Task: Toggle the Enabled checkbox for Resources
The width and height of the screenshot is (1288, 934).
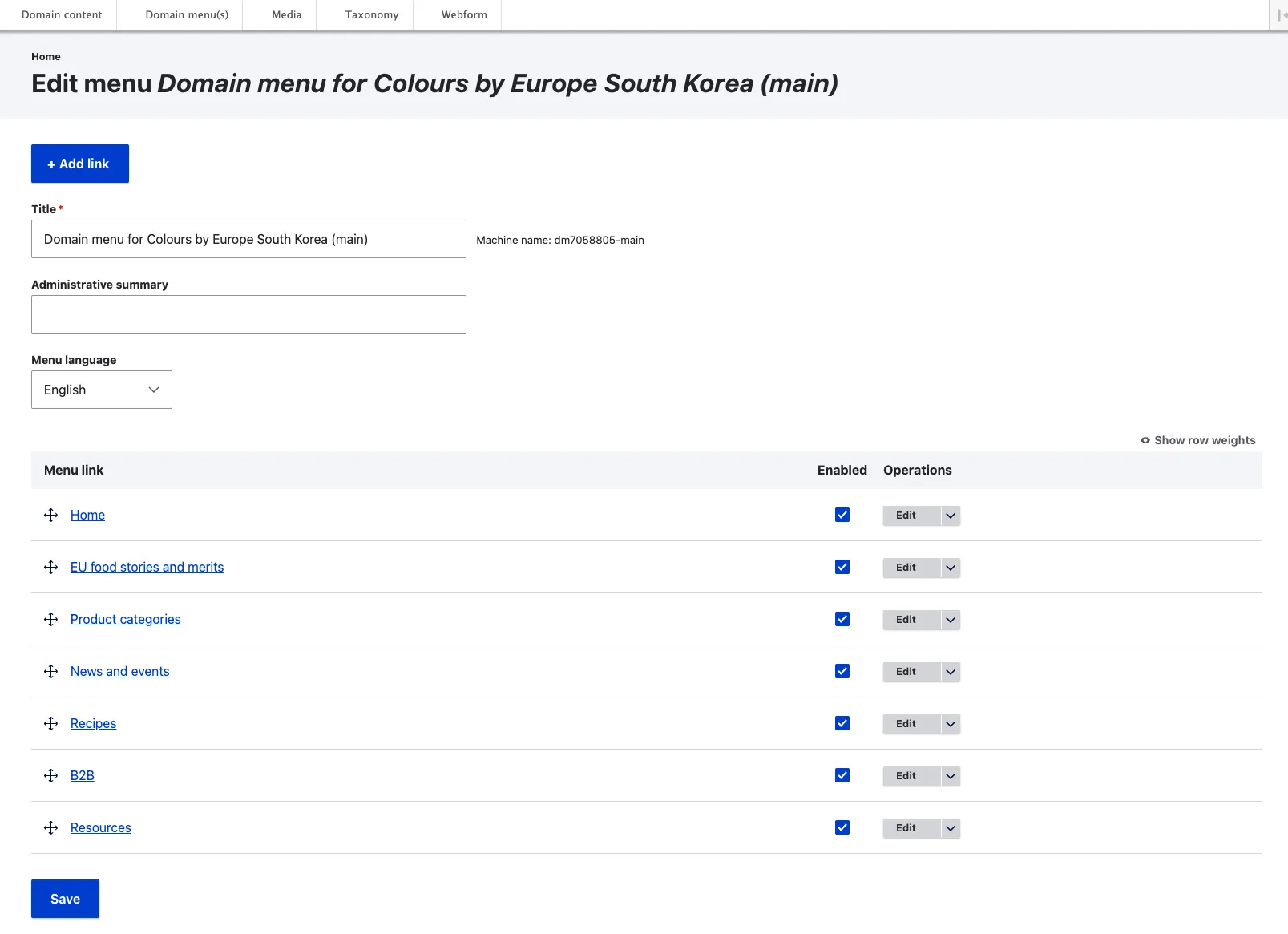Action: (842, 827)
